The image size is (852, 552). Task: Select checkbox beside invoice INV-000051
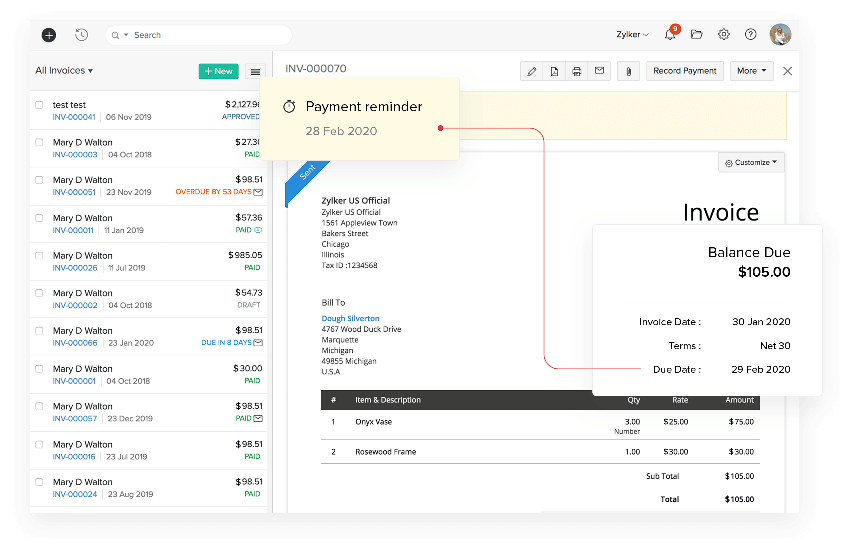point(40,180)
